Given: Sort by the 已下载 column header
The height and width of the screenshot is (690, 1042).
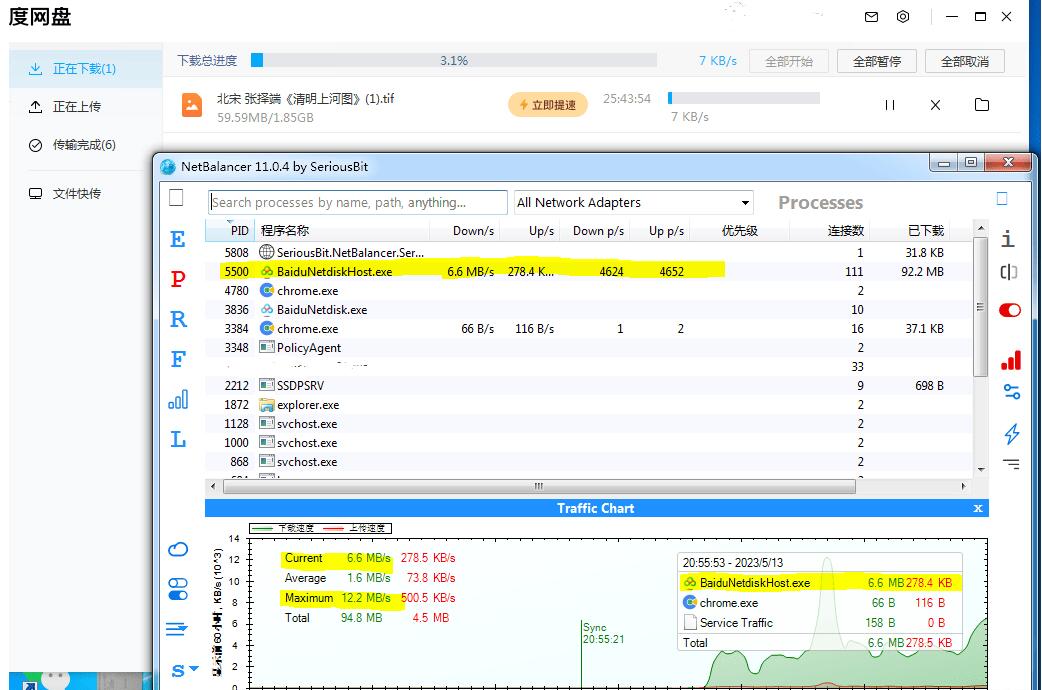Looking at the screenshot, I should click(910, 231).
